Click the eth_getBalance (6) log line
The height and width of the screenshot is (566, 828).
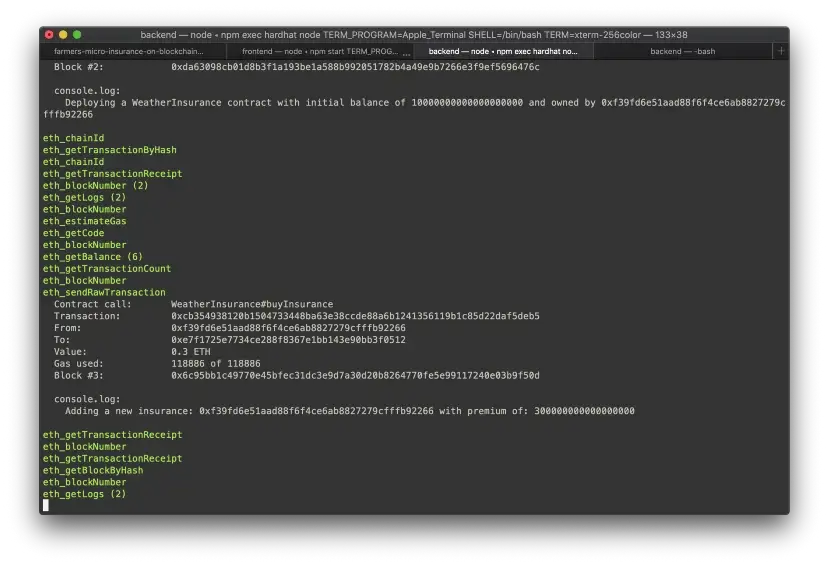pos(93,257)
